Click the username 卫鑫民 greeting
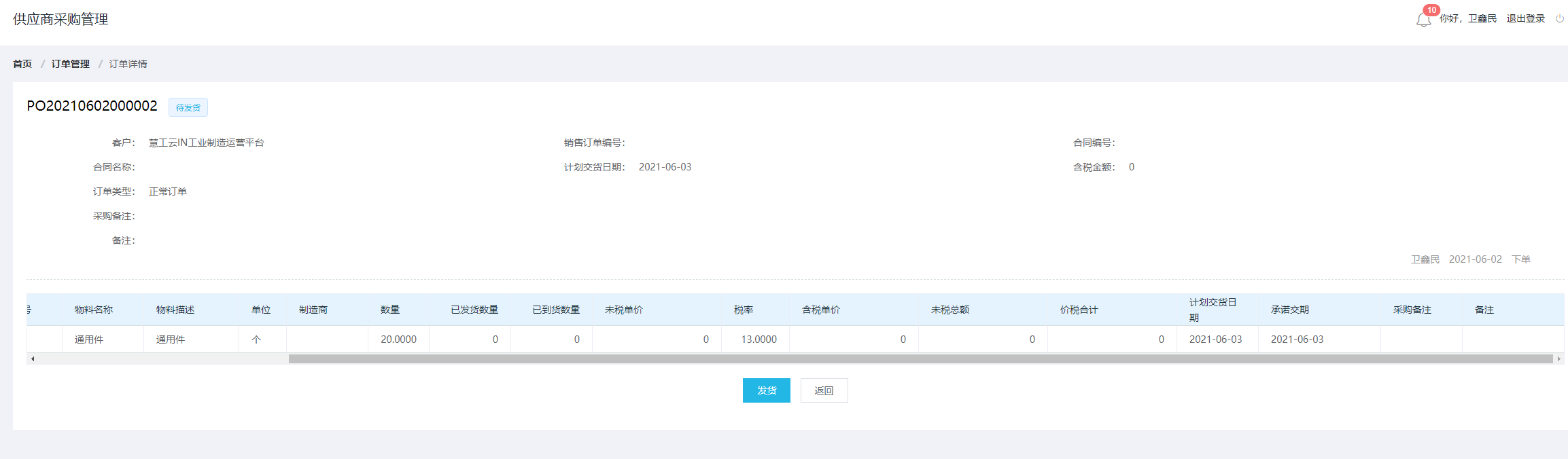 pyautogui.click(x=1468, y=19)
